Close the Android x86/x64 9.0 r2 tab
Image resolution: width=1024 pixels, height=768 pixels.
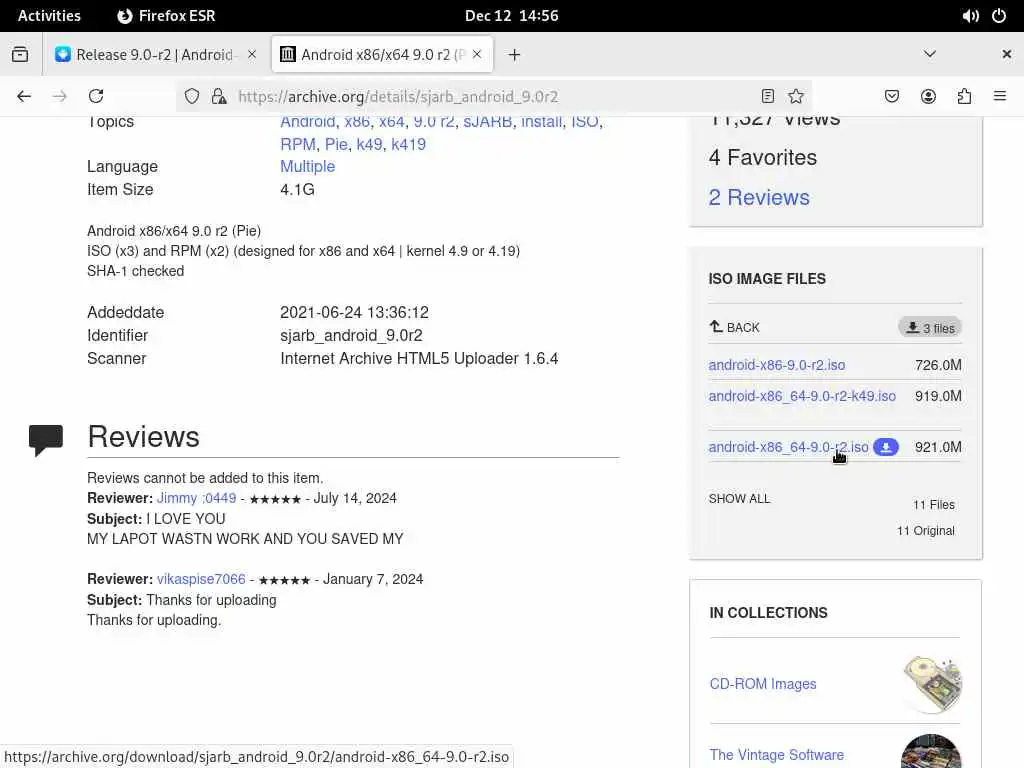477,54
